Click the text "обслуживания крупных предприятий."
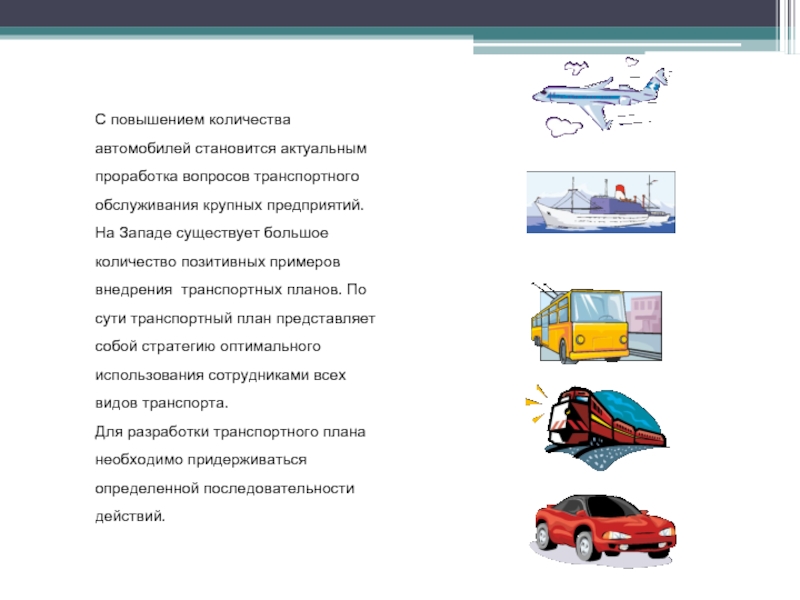 coord(230,205)
